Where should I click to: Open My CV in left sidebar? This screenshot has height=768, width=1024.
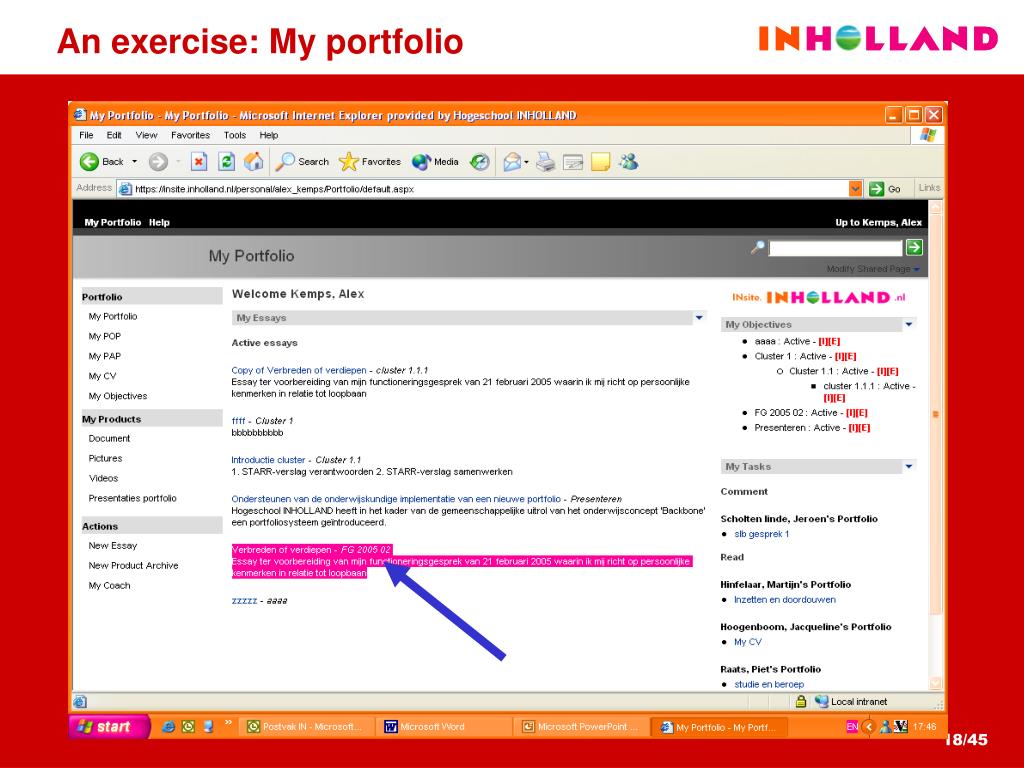102,376
